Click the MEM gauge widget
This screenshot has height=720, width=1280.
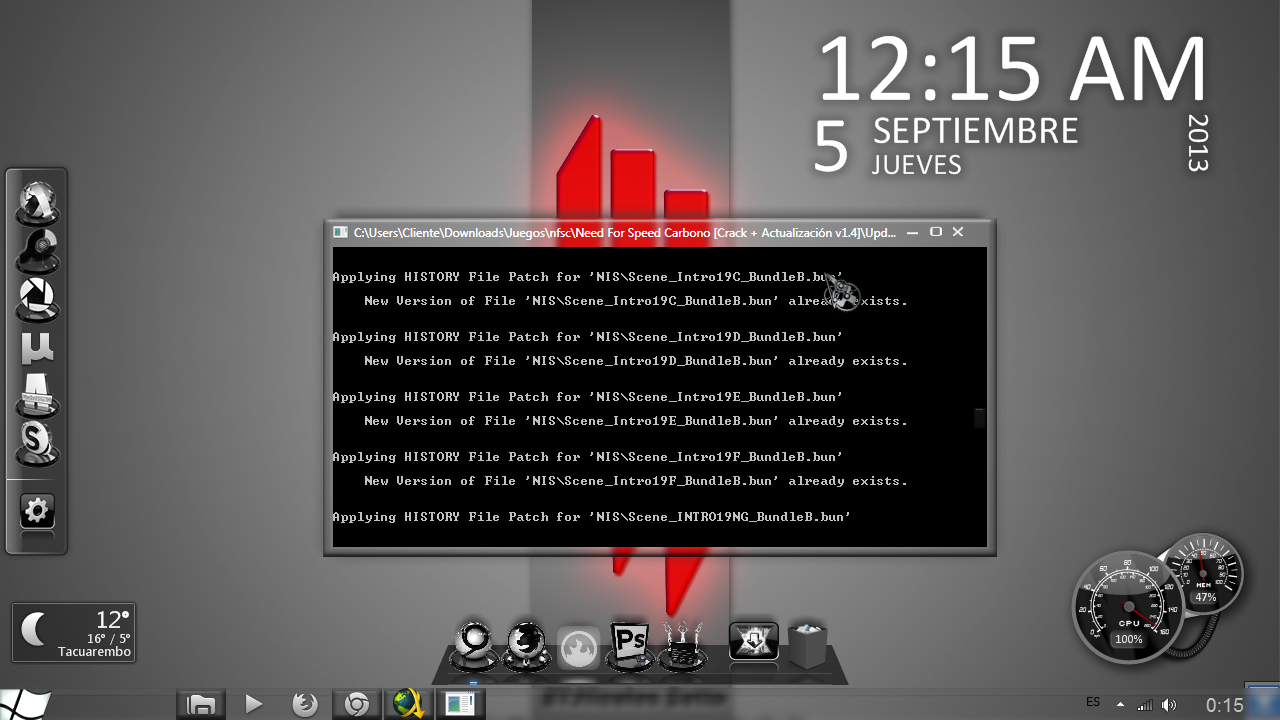click(x=1204, y=572)
